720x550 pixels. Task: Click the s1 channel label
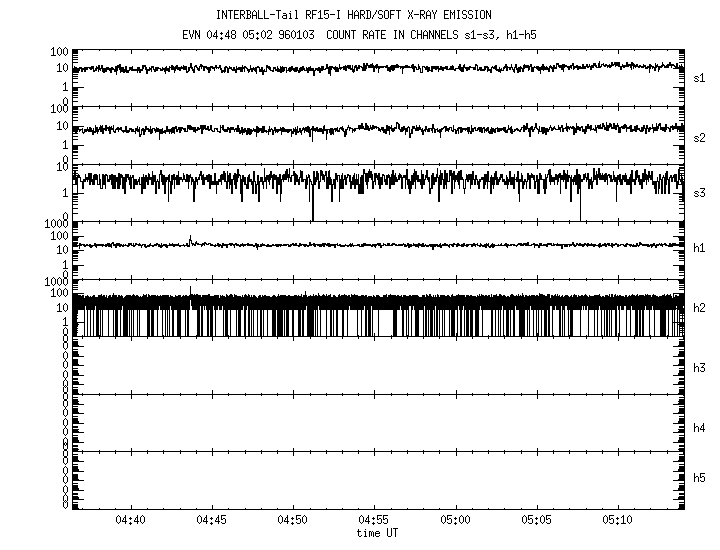click(699, 77)
